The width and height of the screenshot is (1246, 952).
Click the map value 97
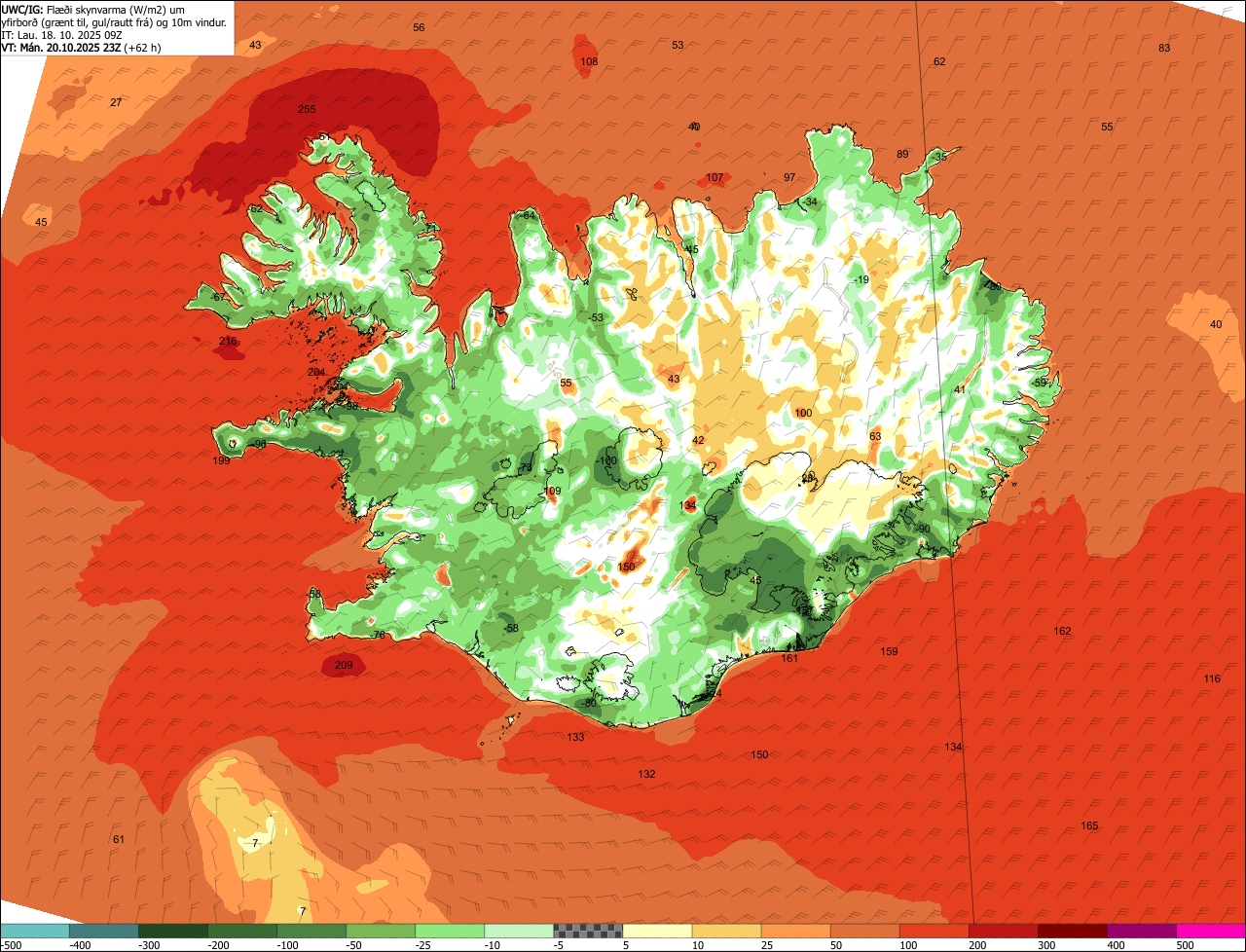[789, 177]
